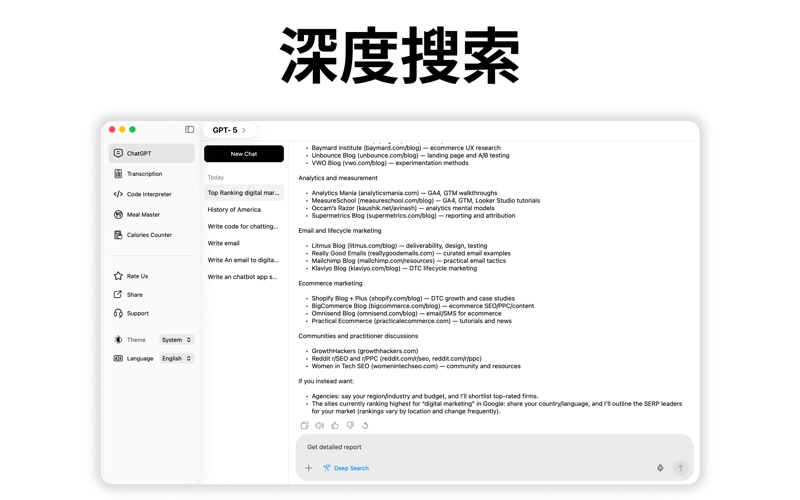
Task: Dislike the response with thumbs down
Action: [x=350, y=426]
